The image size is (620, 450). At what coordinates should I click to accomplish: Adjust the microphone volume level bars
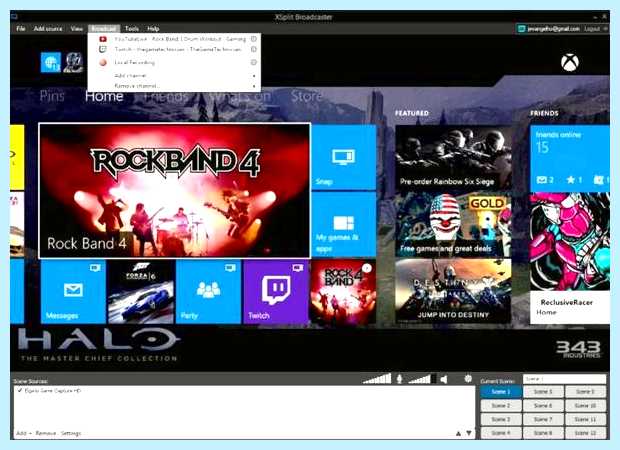377,379
